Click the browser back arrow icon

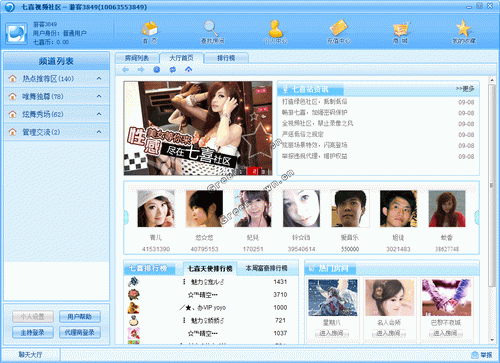click(x=126, y=70)
